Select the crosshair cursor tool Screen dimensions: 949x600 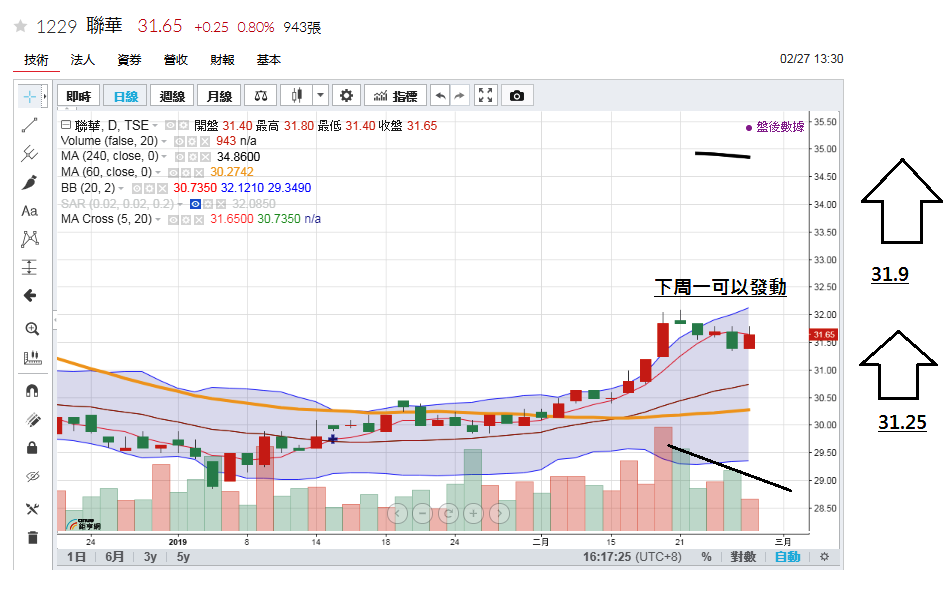point(29,97)
